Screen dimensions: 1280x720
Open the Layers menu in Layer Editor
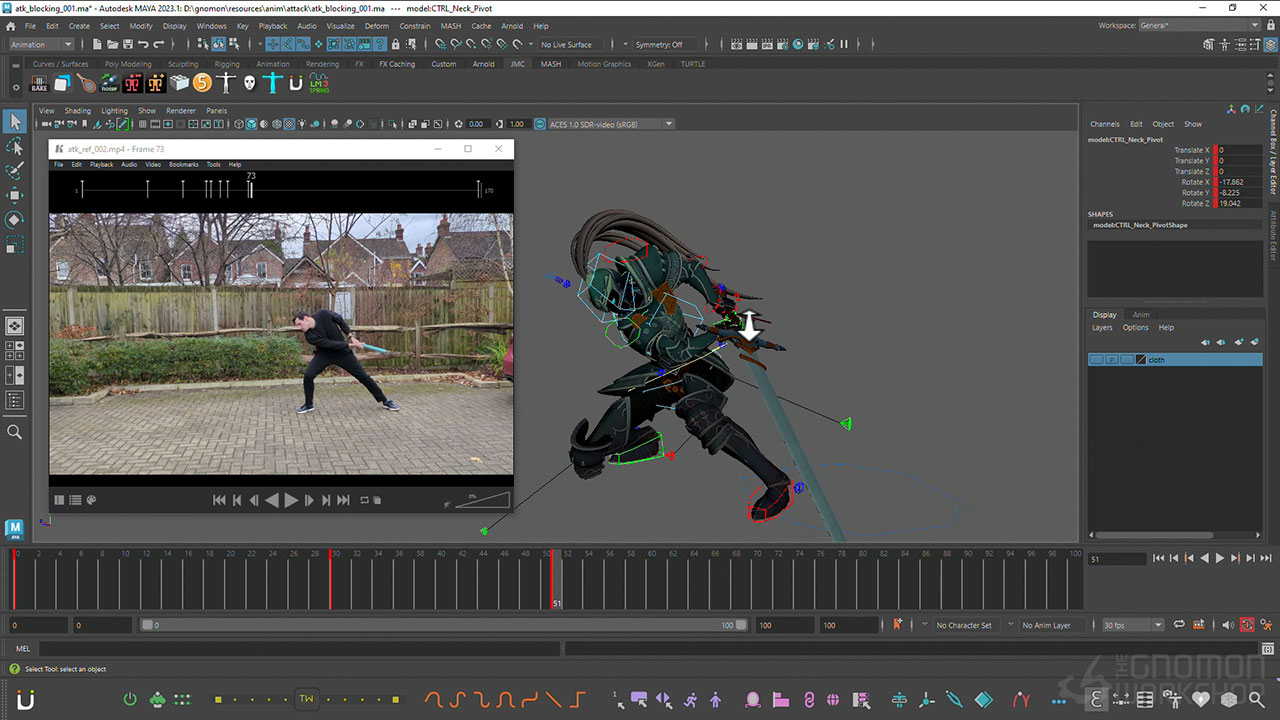(1102, 328)
